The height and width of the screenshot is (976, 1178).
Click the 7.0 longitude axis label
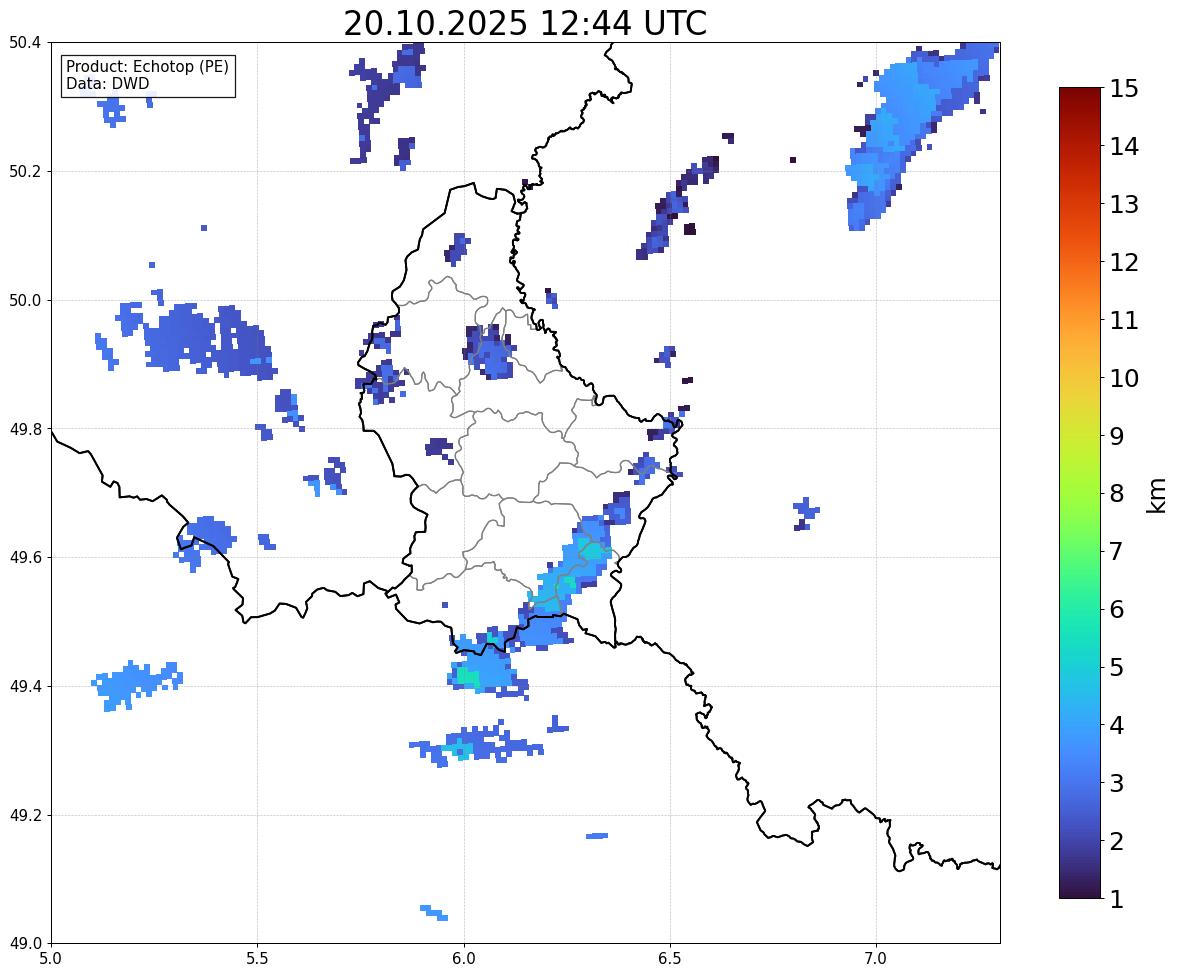876,959
